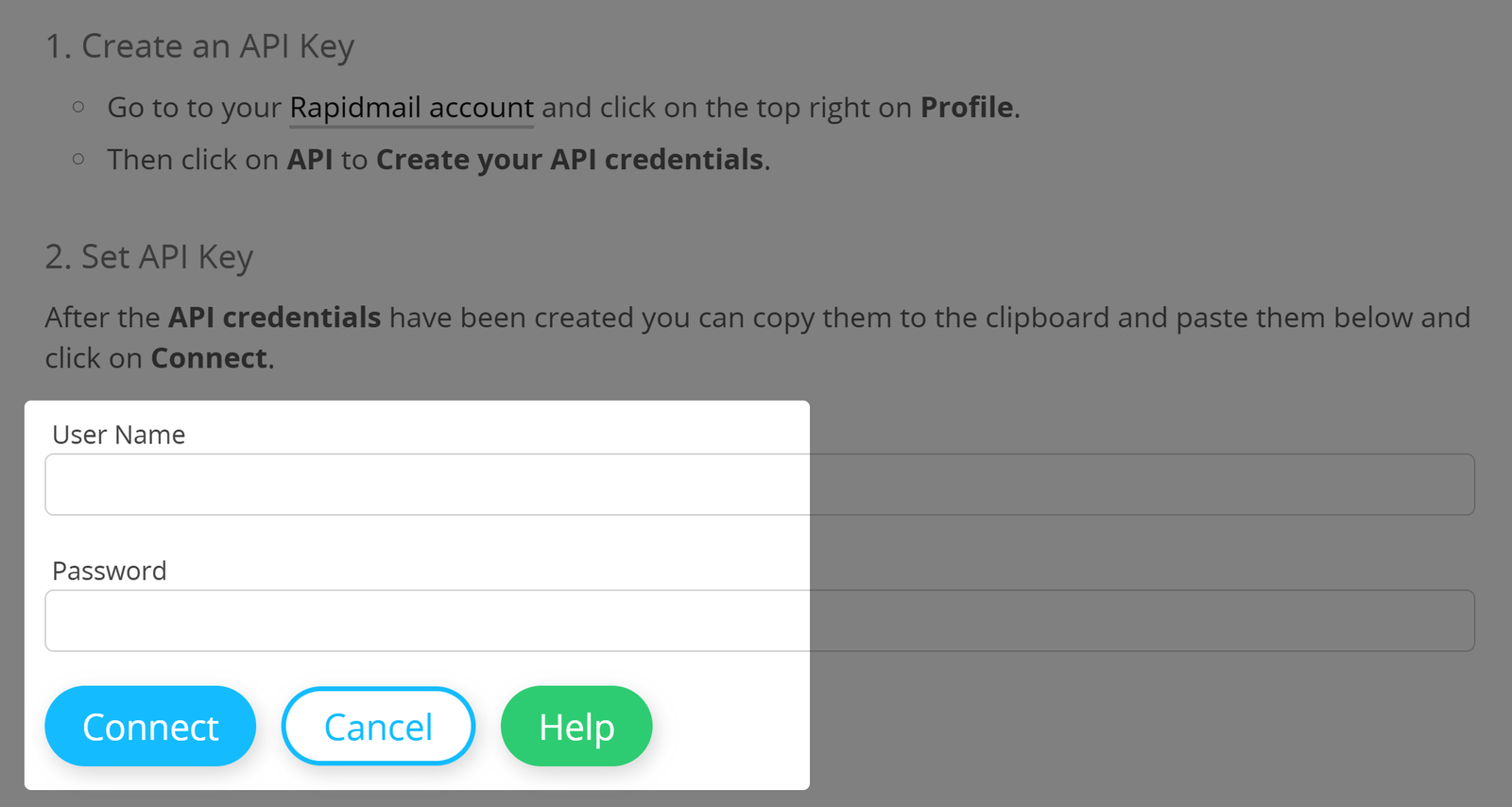Follow the Rapidmail account link
Viewport: 1512px width, 807px height.
click(411, 108)
